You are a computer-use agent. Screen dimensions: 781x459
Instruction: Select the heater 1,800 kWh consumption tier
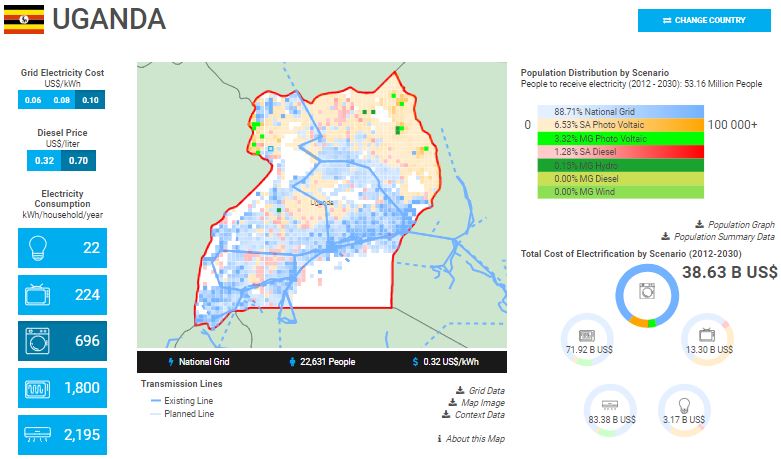63,388
